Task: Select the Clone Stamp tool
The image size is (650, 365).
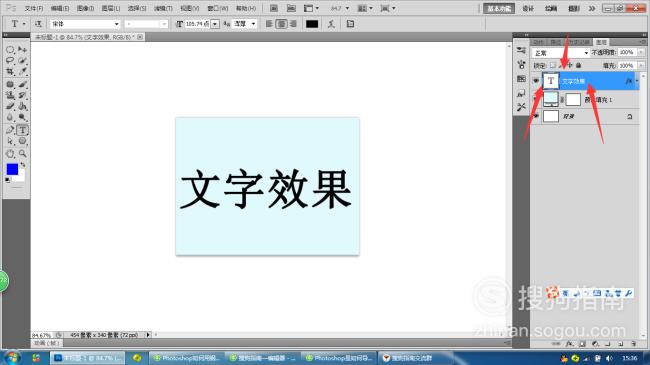Action: point(10,95)
